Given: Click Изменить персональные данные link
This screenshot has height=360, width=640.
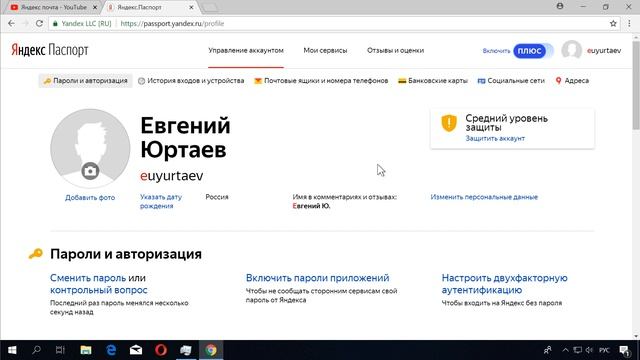Looking at the screenshot, I should point(484,197).
